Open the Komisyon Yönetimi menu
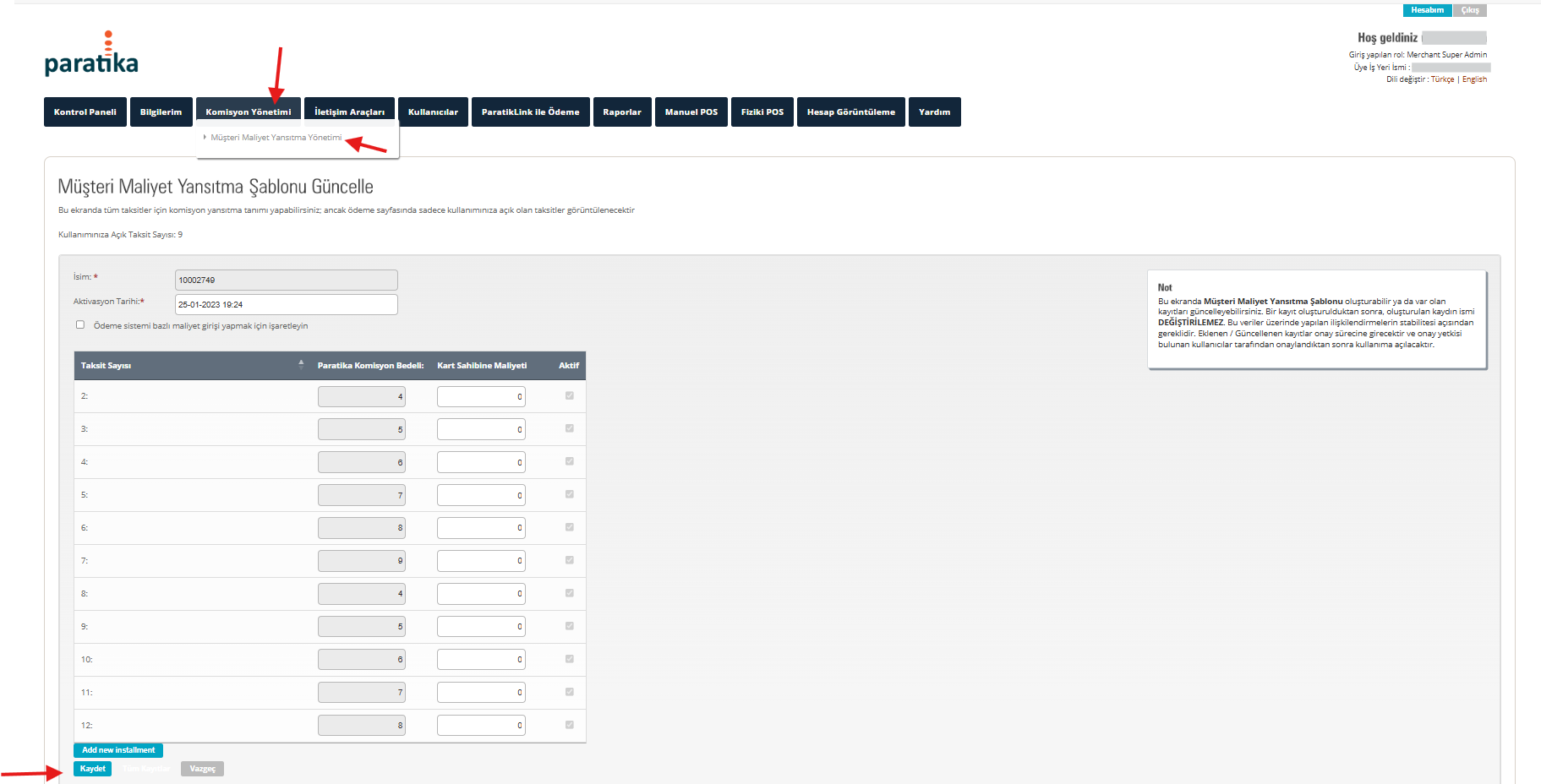Screen dimensions: 1541x784 [248, 112]
